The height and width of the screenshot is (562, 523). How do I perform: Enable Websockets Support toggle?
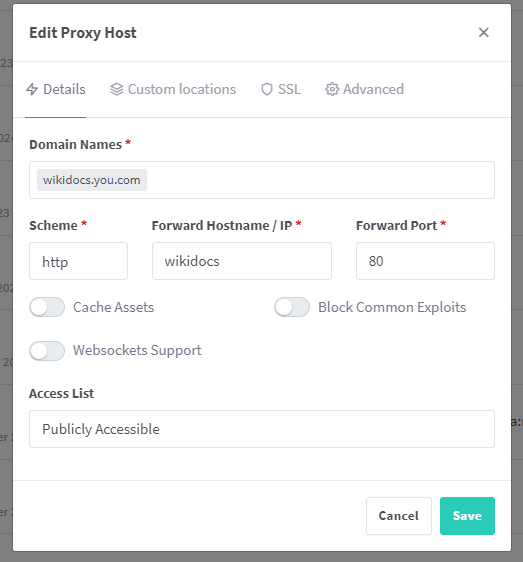(47, 351)
